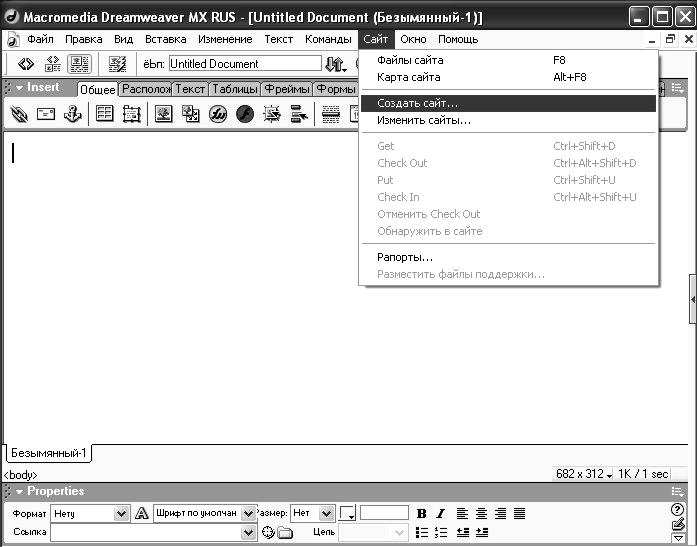
Task: Open Quick Tag Editor icon in Properties
Action: [678, 525]
